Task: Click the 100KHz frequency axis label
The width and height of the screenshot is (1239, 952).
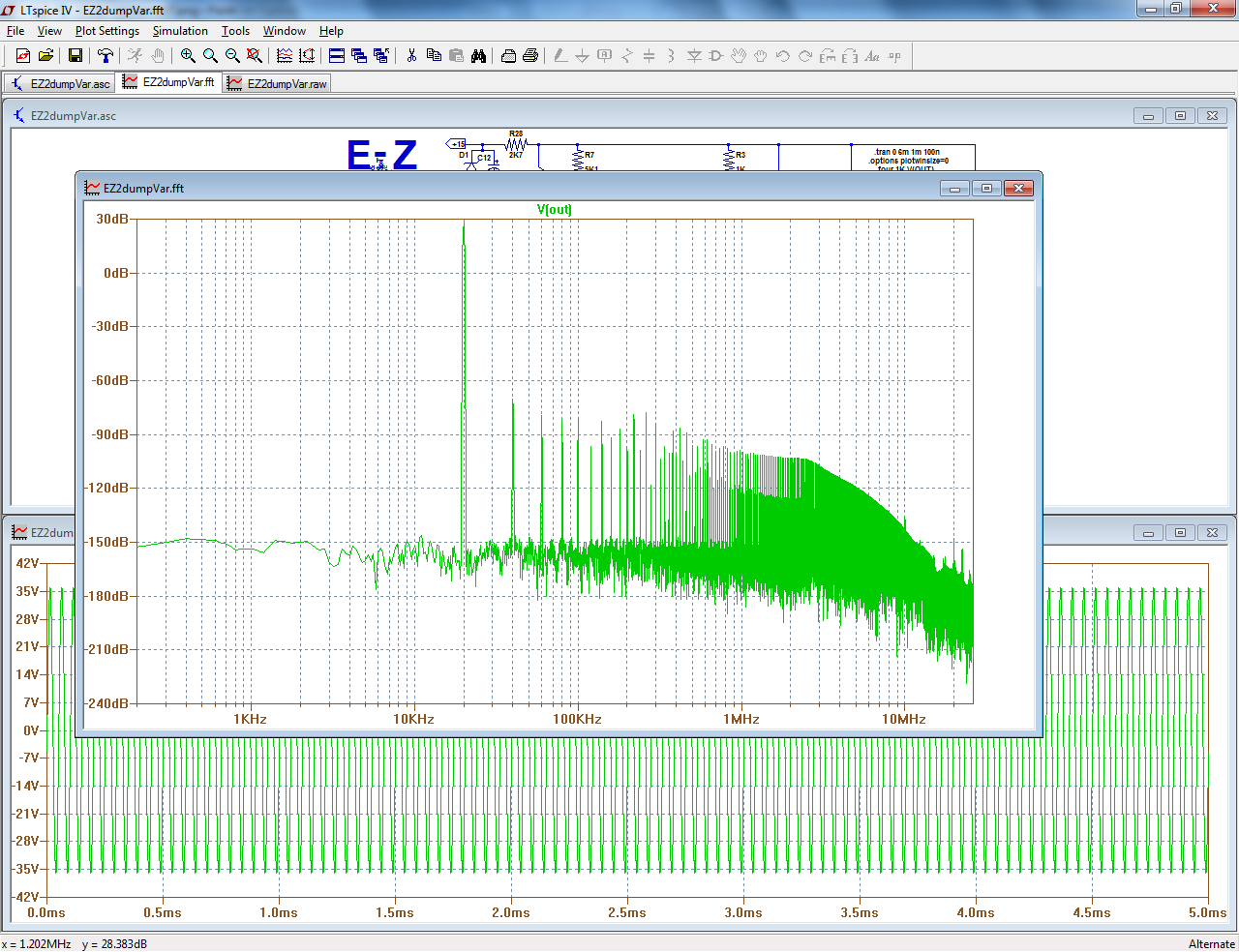Action: [578, 719]
